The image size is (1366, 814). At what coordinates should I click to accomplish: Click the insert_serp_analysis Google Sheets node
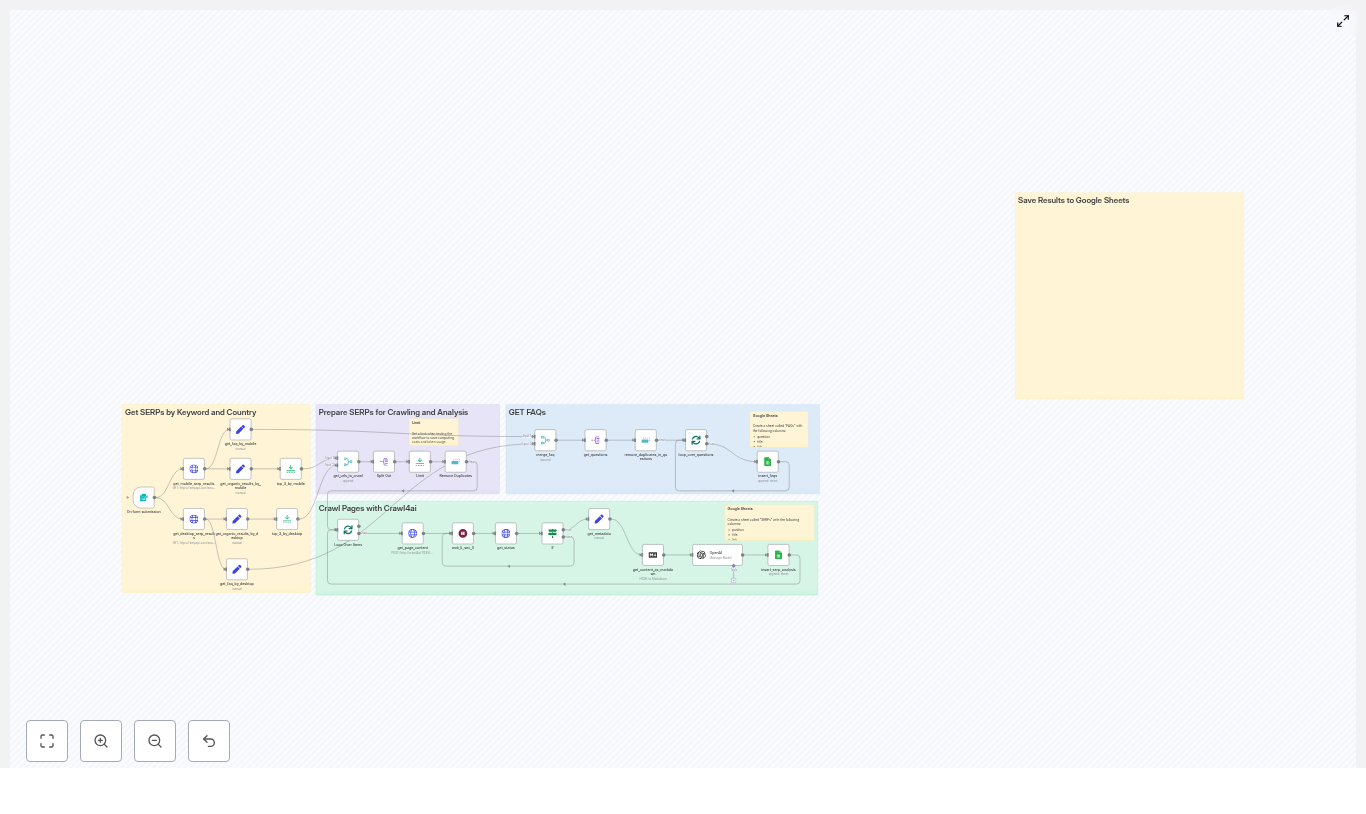[778, 555]
